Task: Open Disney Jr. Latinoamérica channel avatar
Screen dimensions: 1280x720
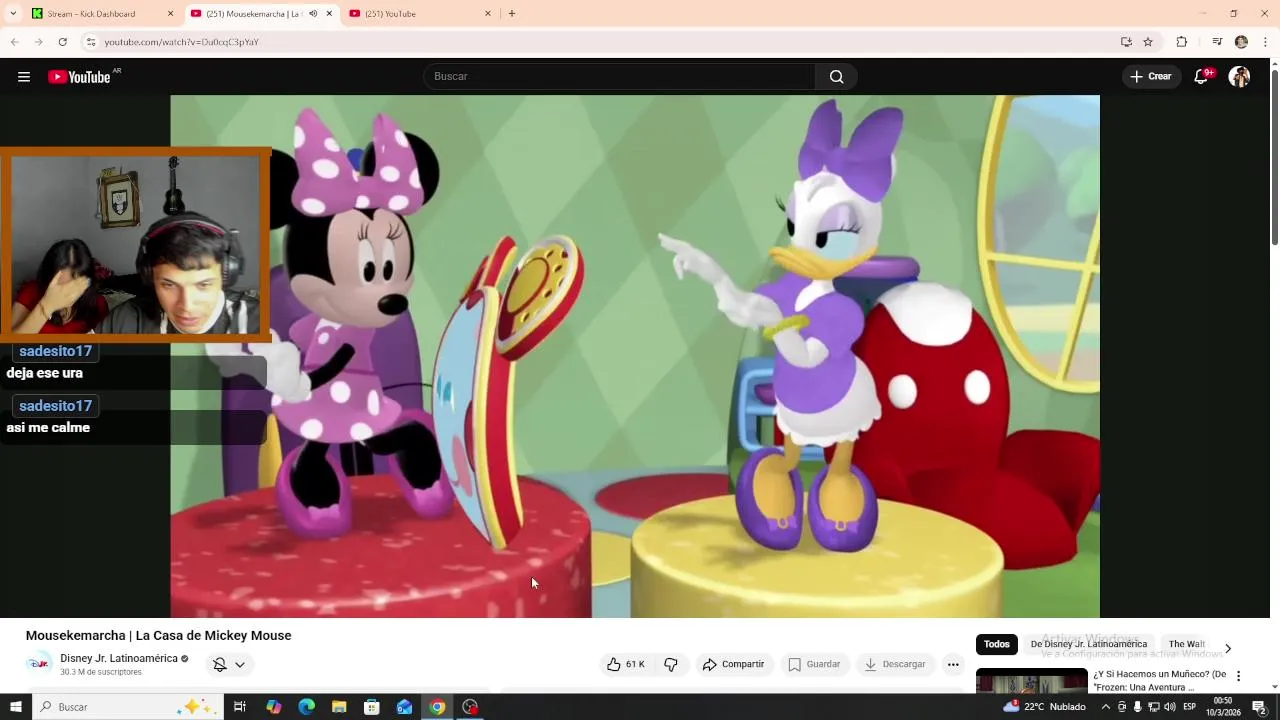Action: [39, 664]
